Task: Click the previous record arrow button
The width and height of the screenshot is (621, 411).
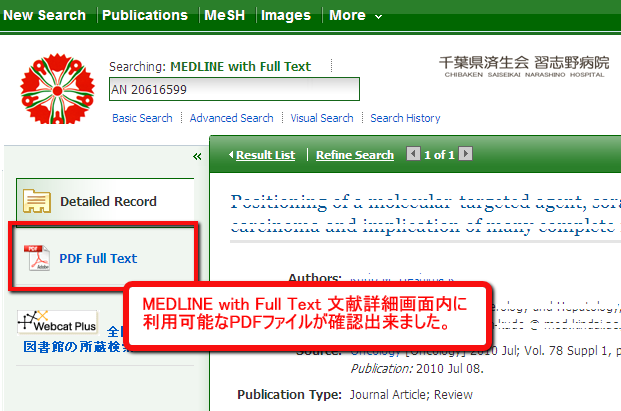Action: [x=413, y=154]
